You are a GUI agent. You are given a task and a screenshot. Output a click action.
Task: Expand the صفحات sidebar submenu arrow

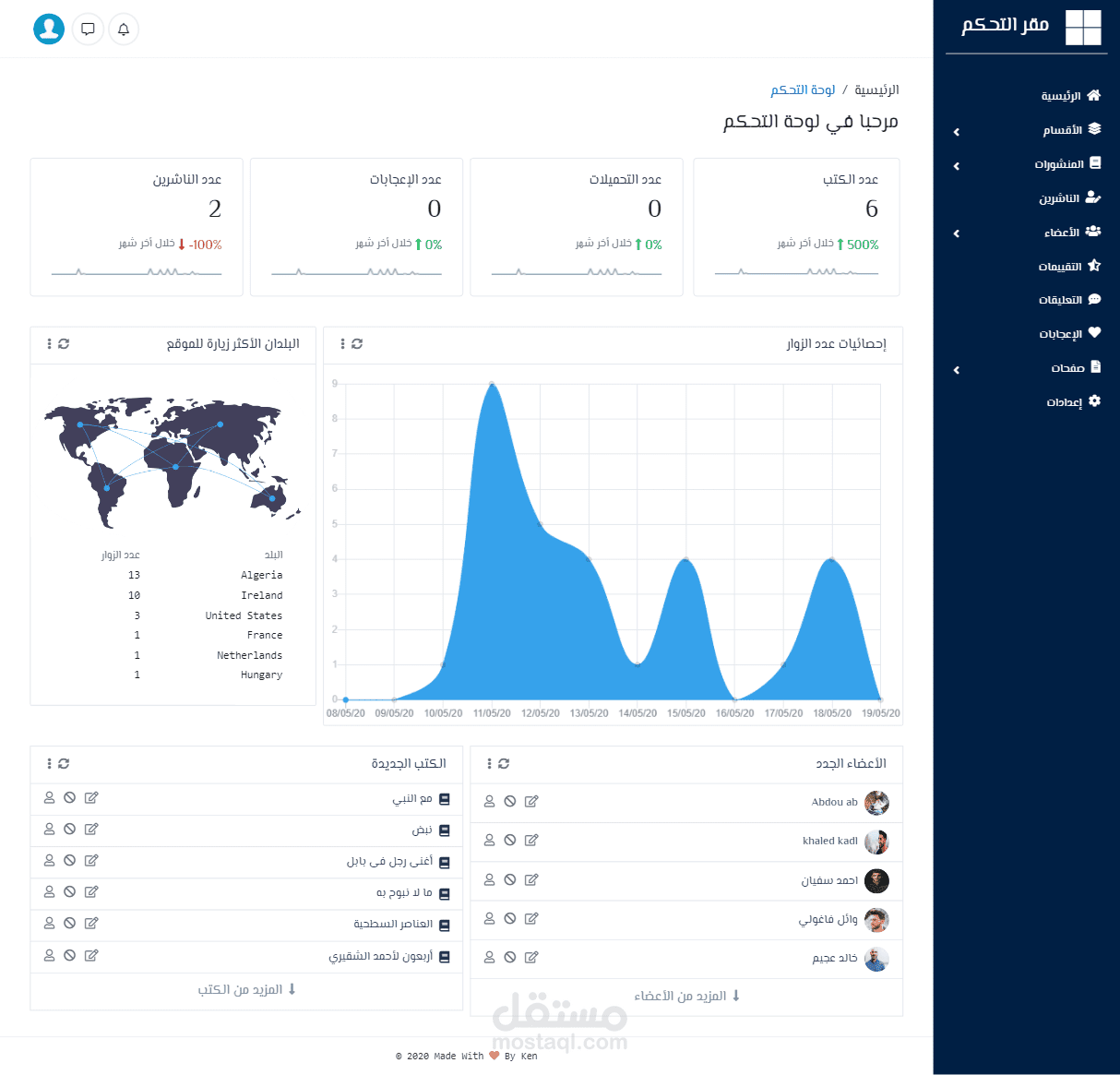click(x=957, y=370)
